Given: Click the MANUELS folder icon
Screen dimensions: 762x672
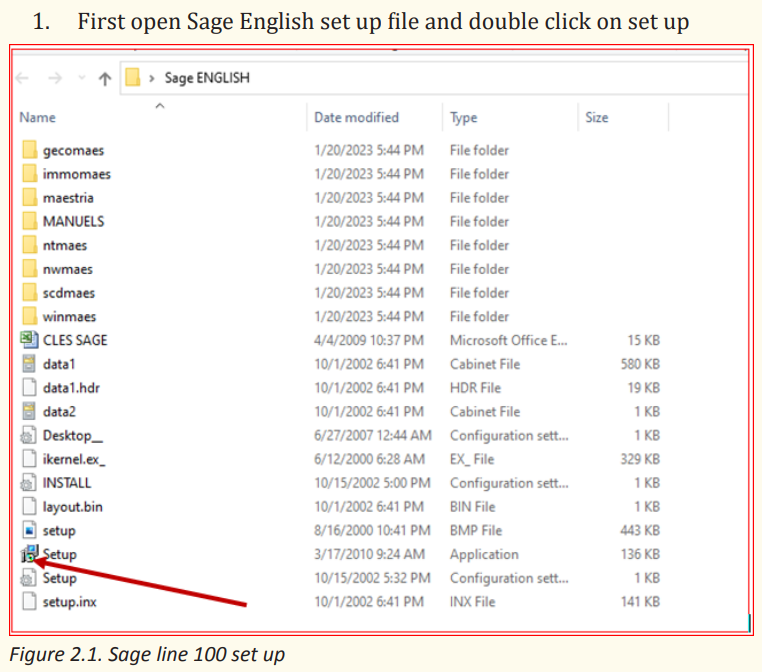Looking at the screenshot, I should click(x=29, y=221).
